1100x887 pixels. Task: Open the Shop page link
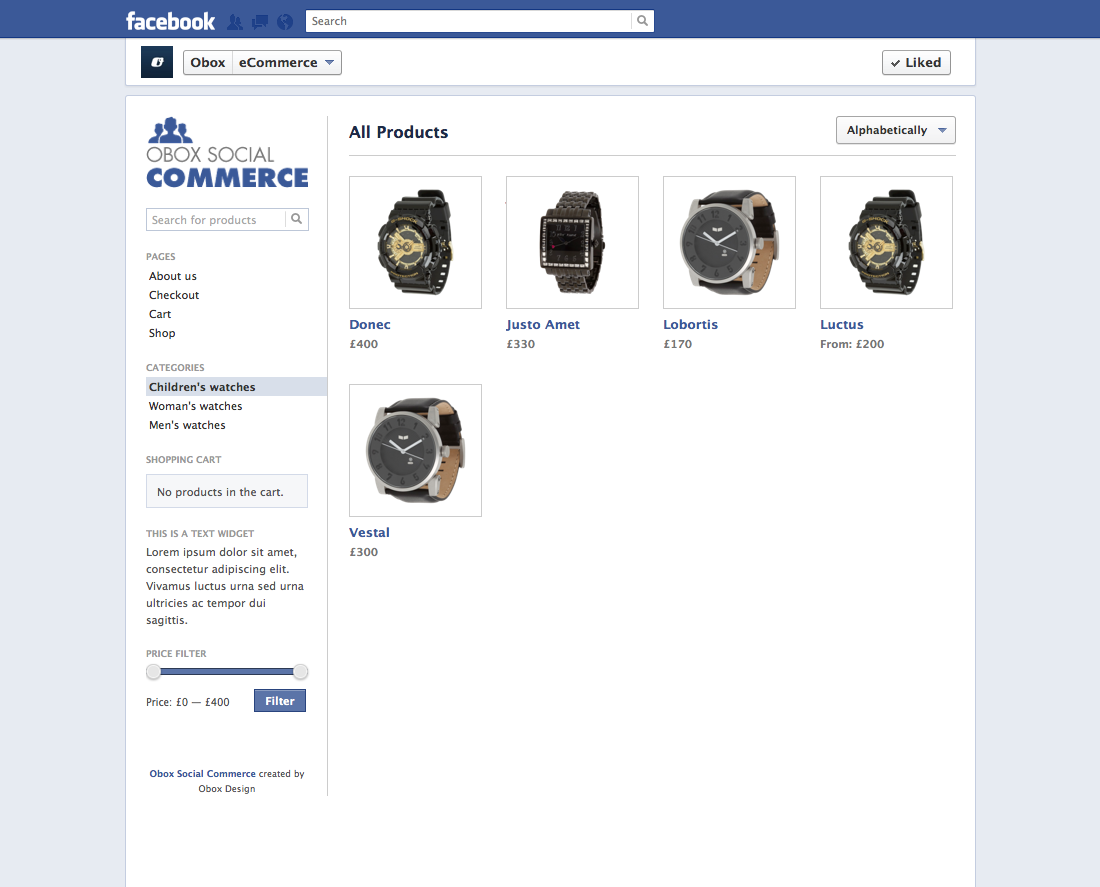coord(161,333)
